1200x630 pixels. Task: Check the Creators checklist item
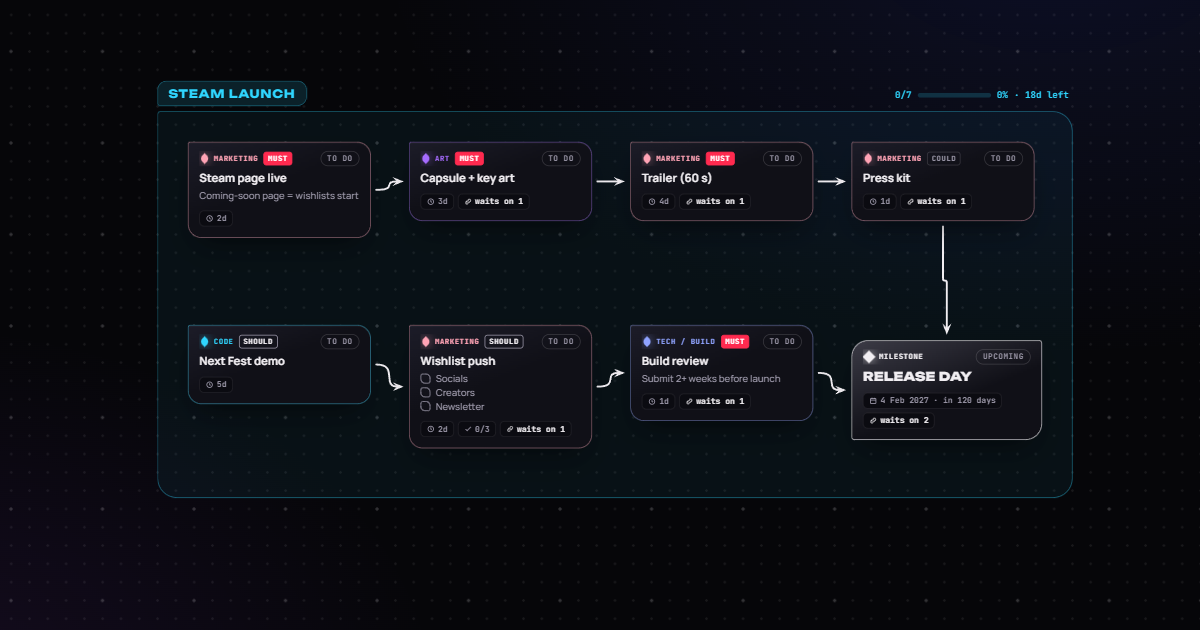point(426,393)
